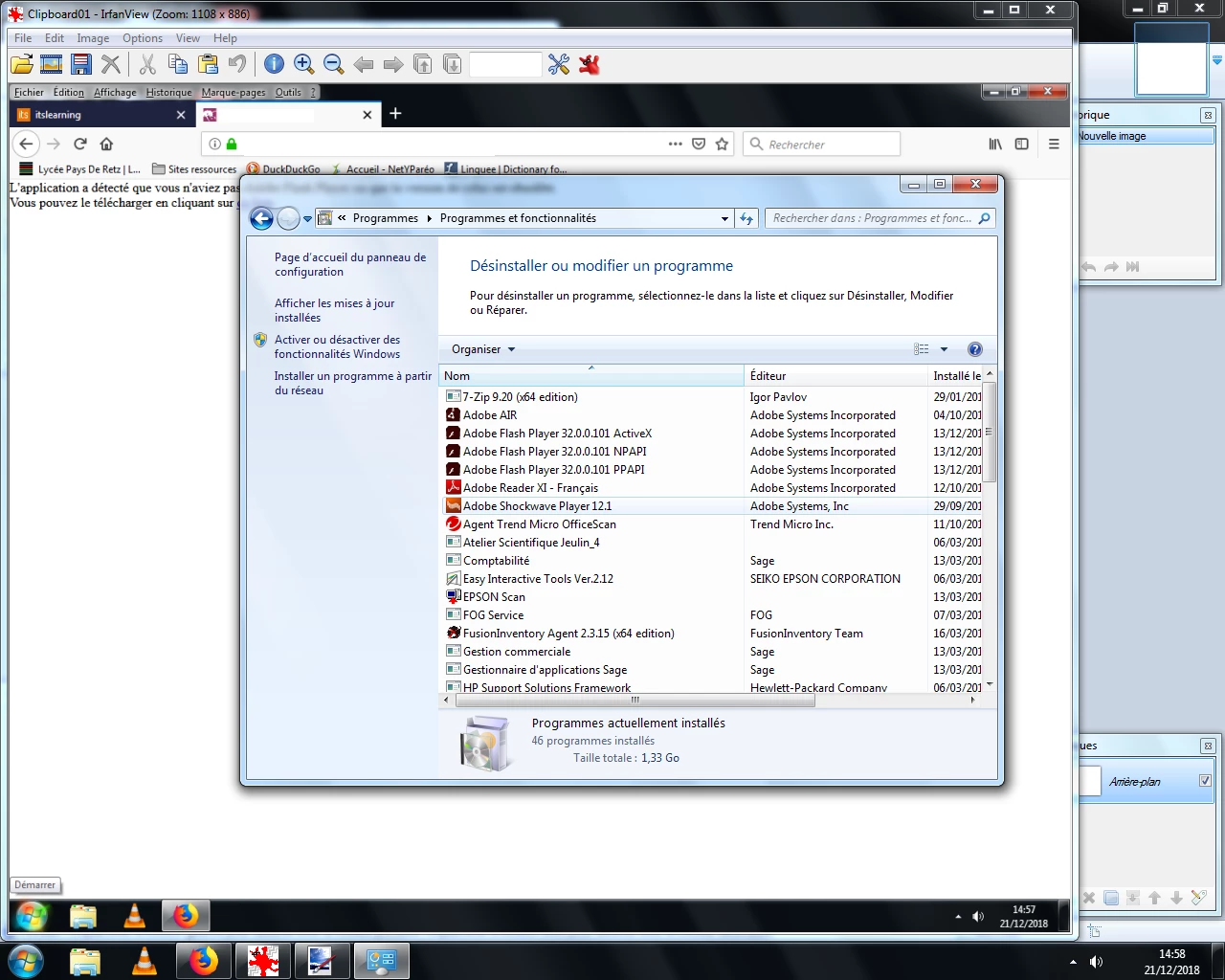This screenshot has width=1225, height=980.
Task: Click the Organiser dropdown in the programs window
Action: pyautogui.click(x=483, y=349)
